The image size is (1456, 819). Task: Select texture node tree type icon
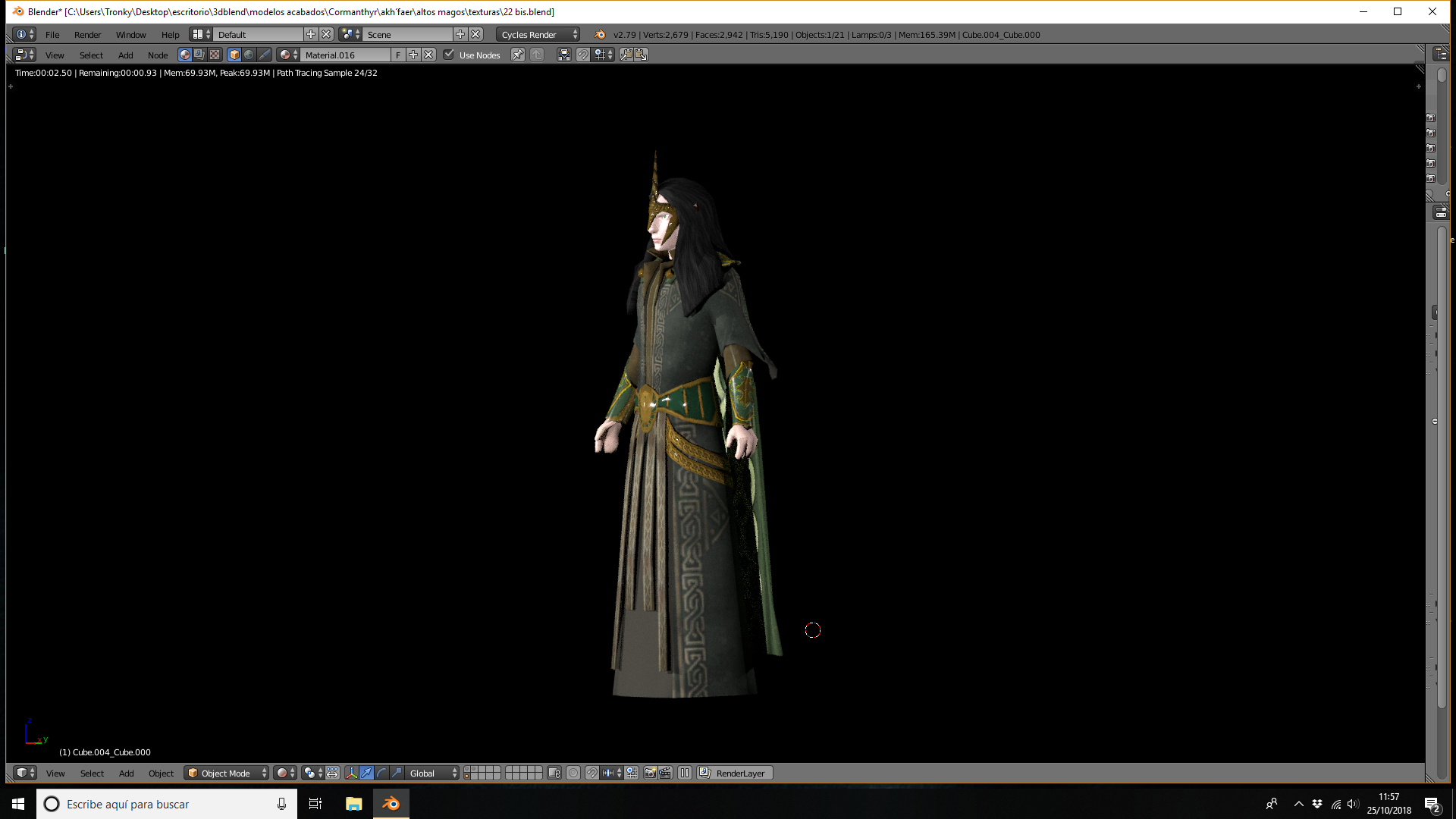[x=215, y=55]
